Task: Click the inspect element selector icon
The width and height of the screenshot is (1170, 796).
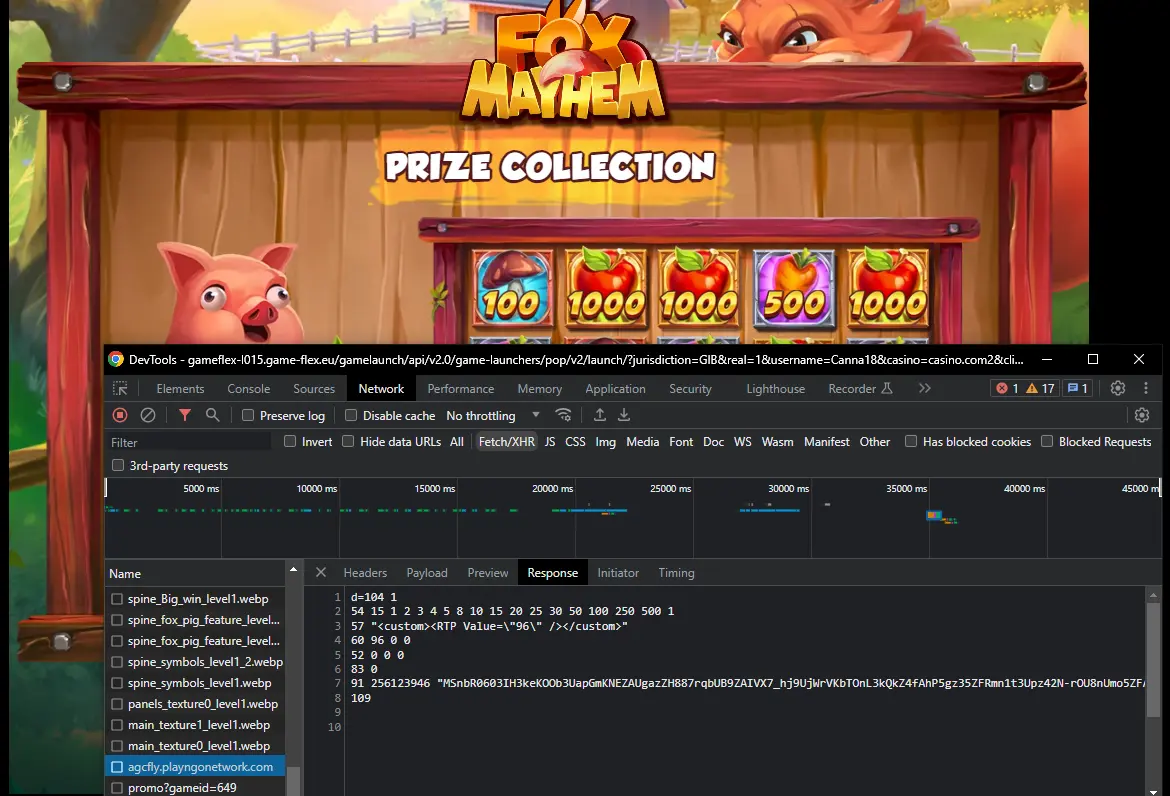Action: click(120, 389)
